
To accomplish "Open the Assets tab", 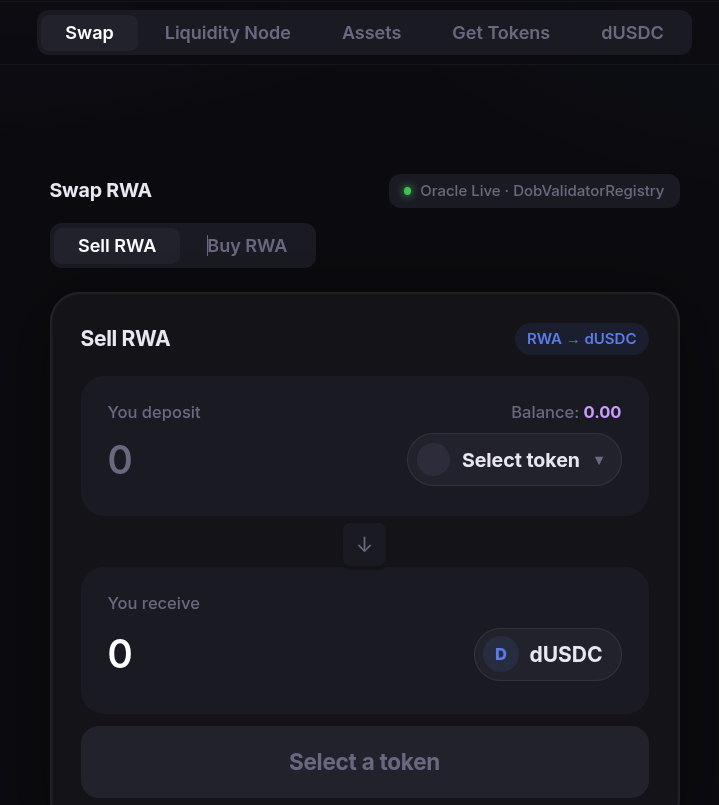I will 371,33.
